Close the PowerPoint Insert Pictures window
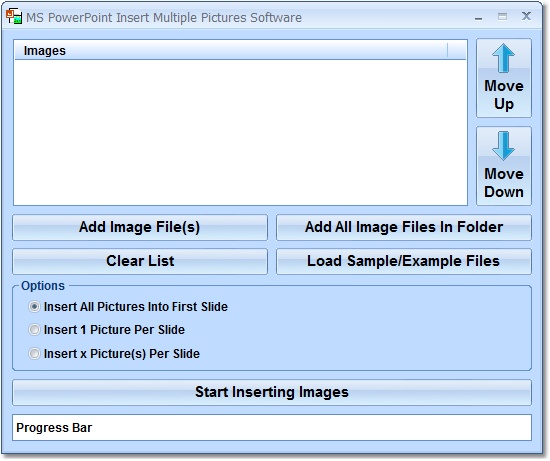 (526, 16)
